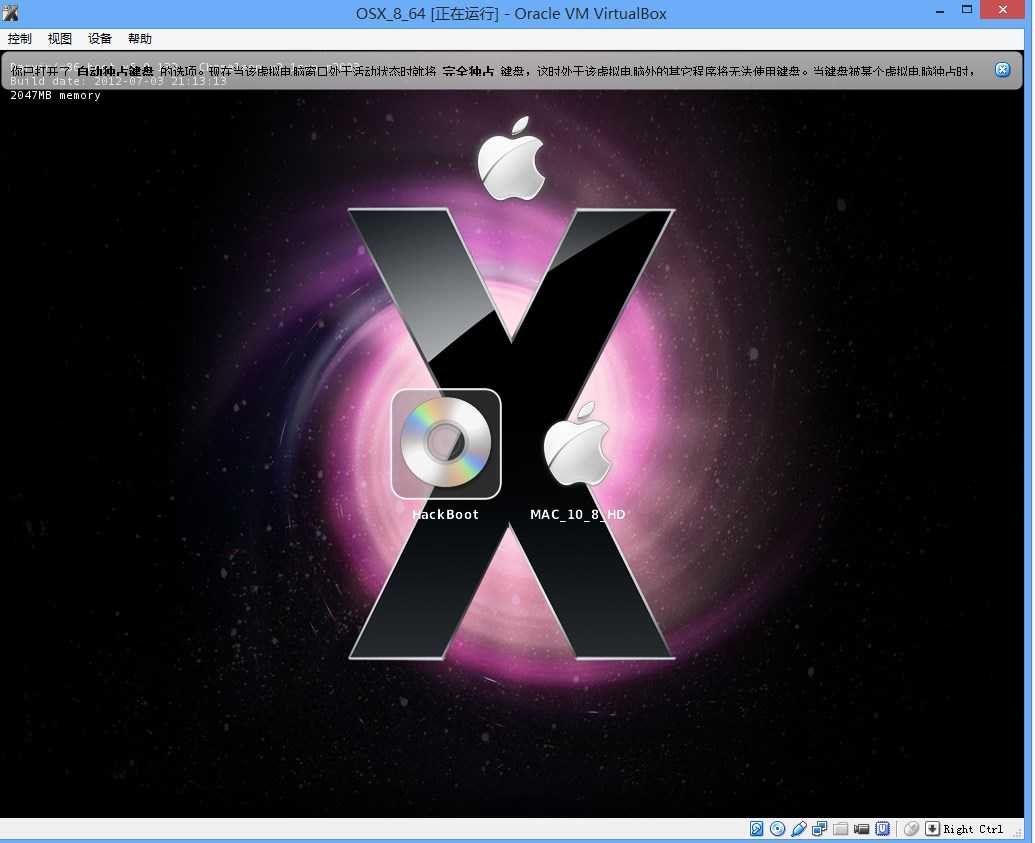1035x843 pixels.
Task: Click the hard disk activity status icon
Action: pyautogui.click(x=756, y=829)
